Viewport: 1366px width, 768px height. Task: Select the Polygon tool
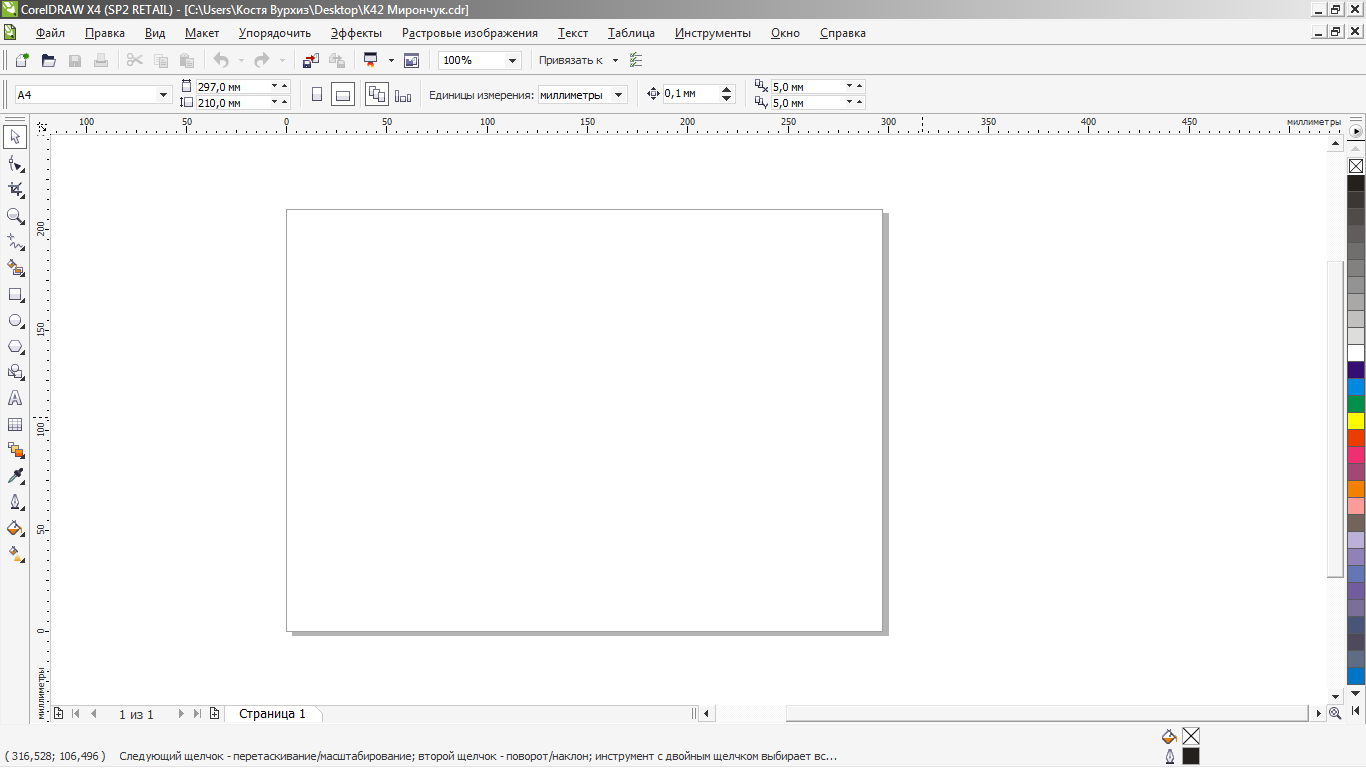coord(15,346)
